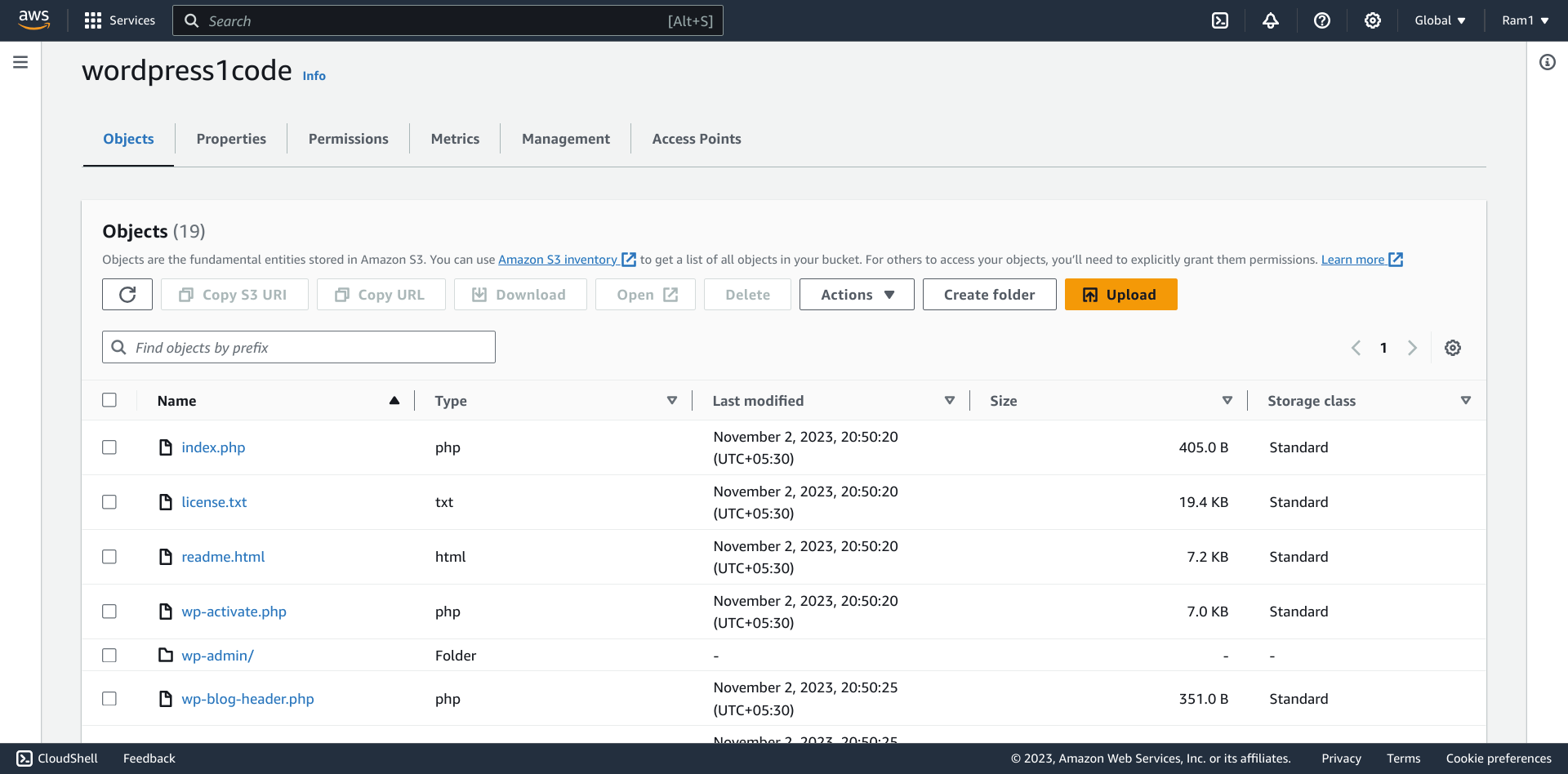Click the orange Upload button

1120,295
